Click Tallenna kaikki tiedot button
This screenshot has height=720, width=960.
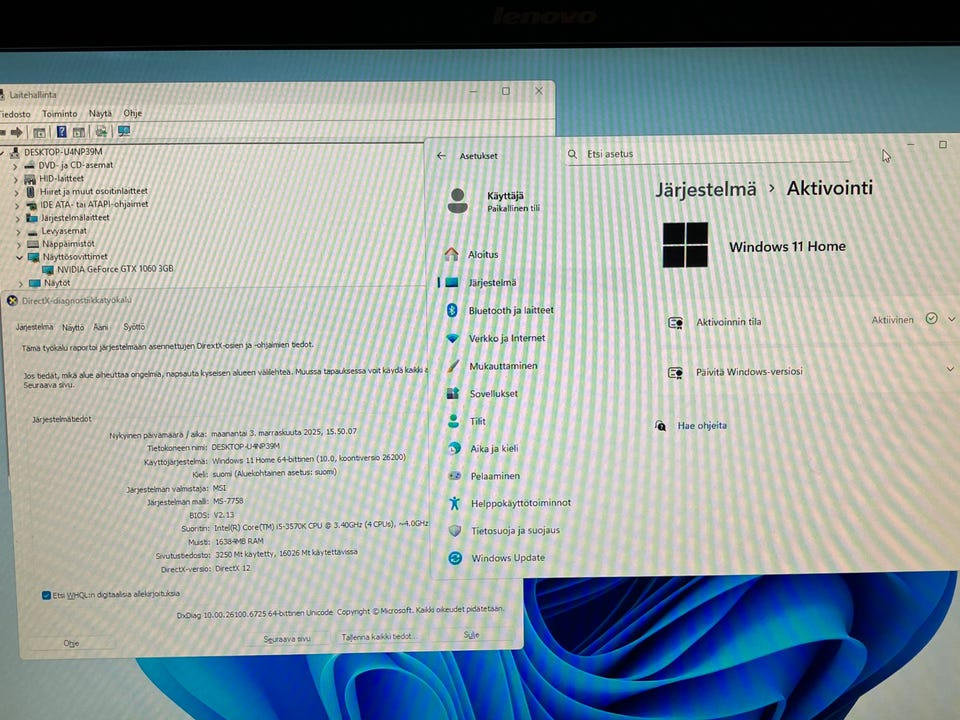coord(378,637)
